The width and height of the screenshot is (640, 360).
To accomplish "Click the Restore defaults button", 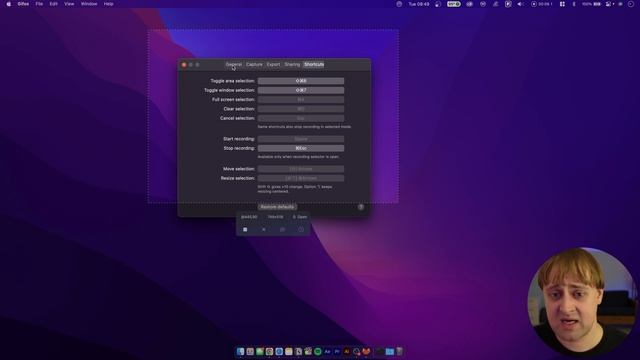I will tap(277, 207).
